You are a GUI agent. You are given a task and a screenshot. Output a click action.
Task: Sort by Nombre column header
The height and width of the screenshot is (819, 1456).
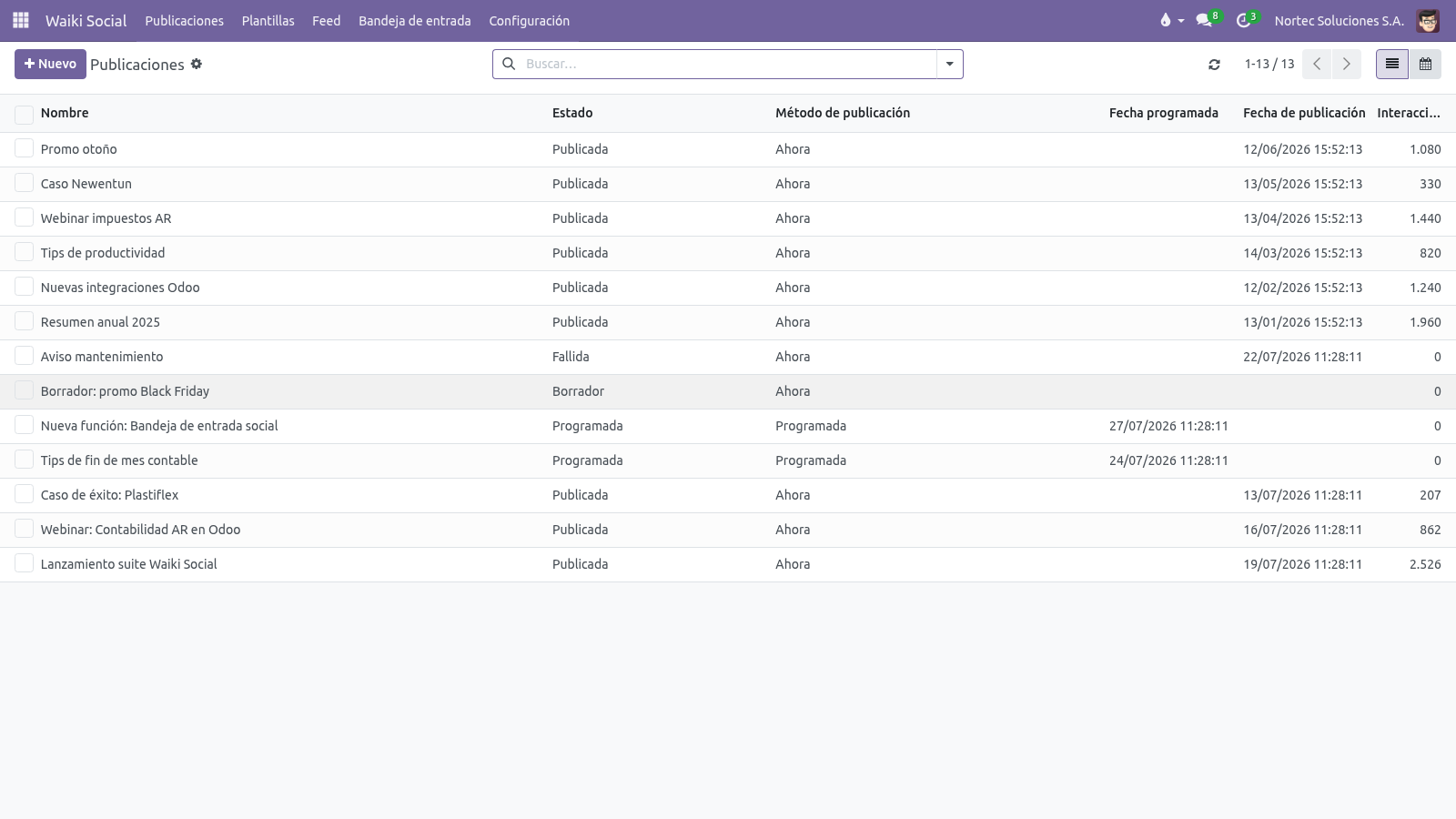[65, 113]
